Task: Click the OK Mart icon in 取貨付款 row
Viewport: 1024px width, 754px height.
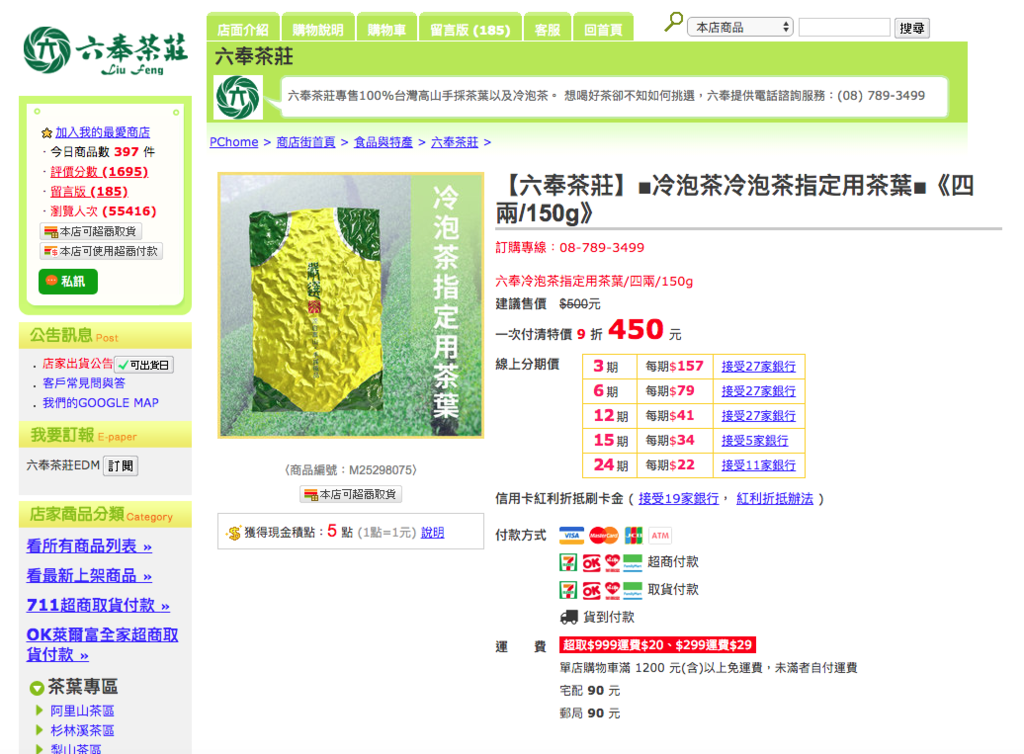Action: click(594, 589)
